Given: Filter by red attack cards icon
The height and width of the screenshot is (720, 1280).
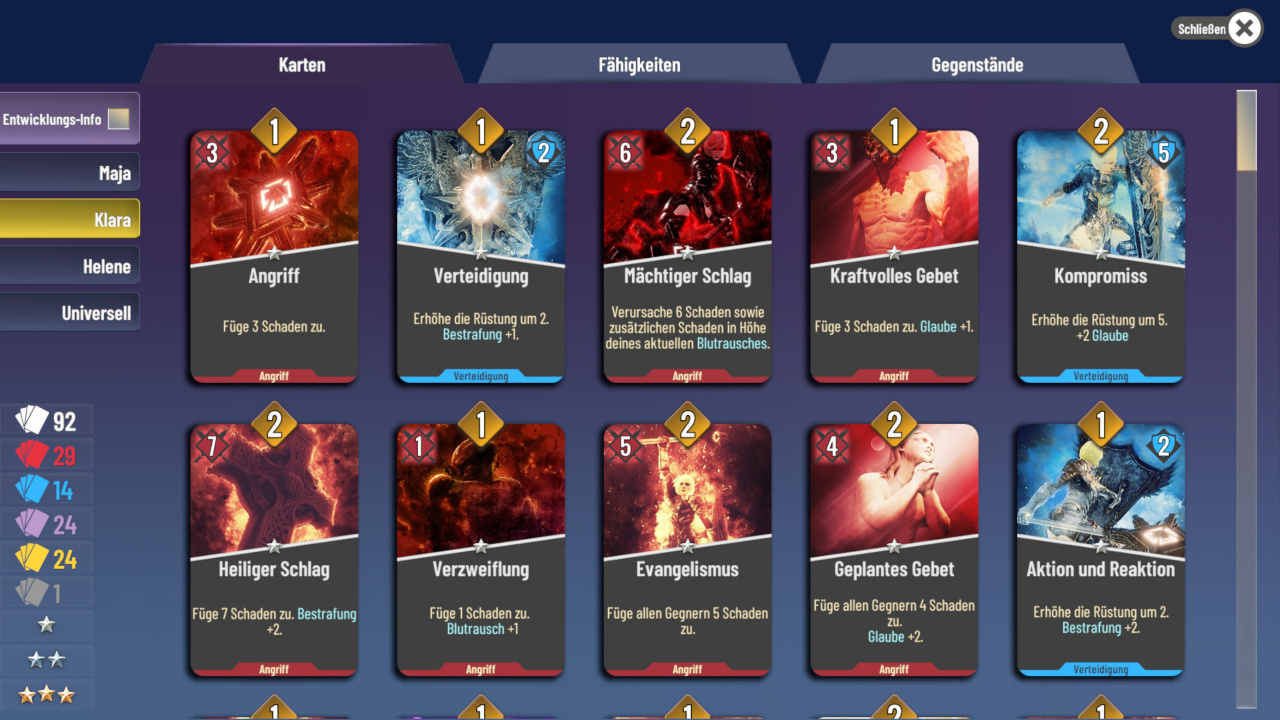Looking at the screenshot, I should (33, 456).
